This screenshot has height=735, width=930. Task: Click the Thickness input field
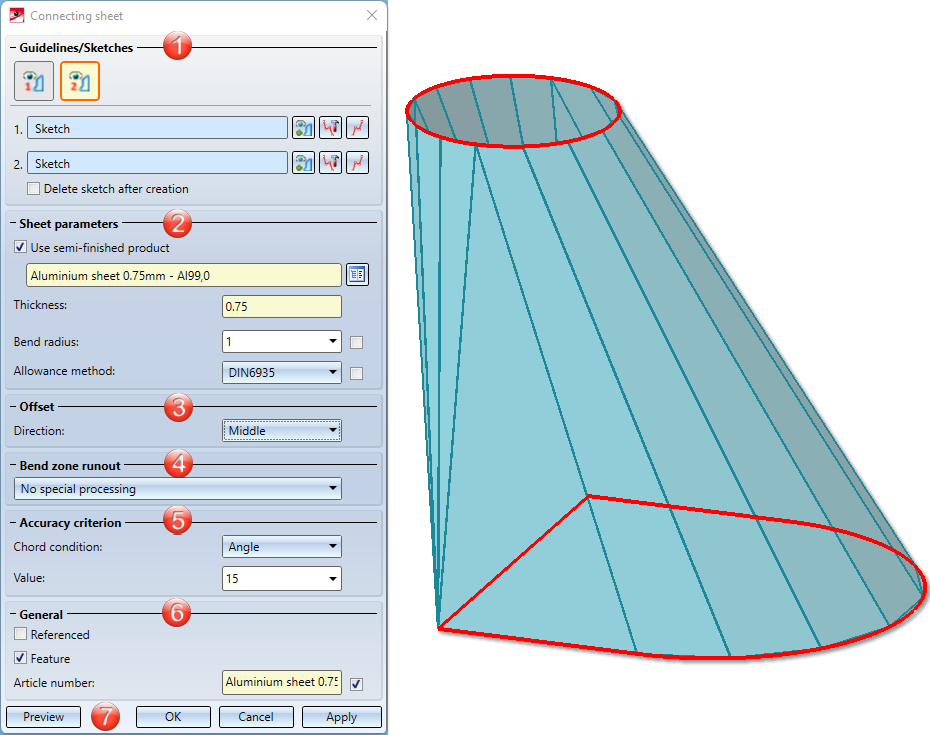click(x=282, y=307)
